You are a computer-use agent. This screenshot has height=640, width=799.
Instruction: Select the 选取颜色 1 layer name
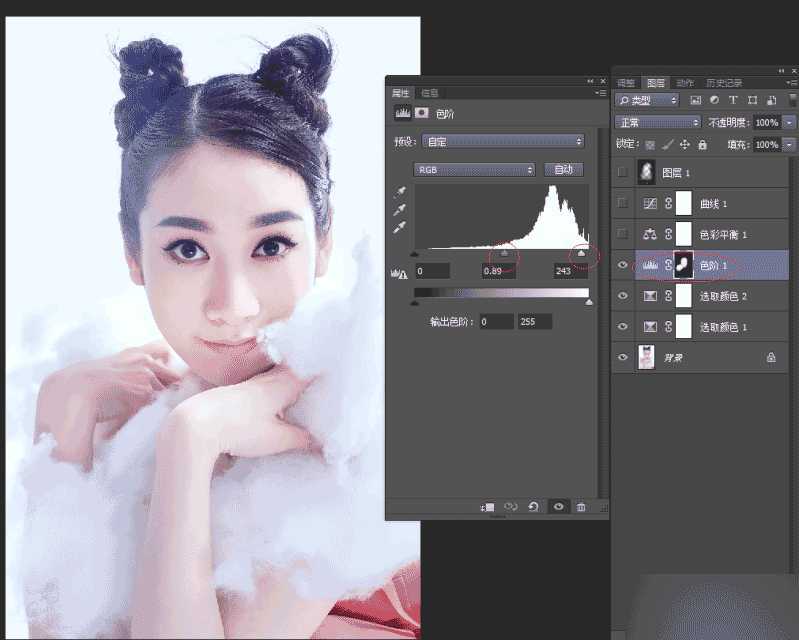pos(723,327)
